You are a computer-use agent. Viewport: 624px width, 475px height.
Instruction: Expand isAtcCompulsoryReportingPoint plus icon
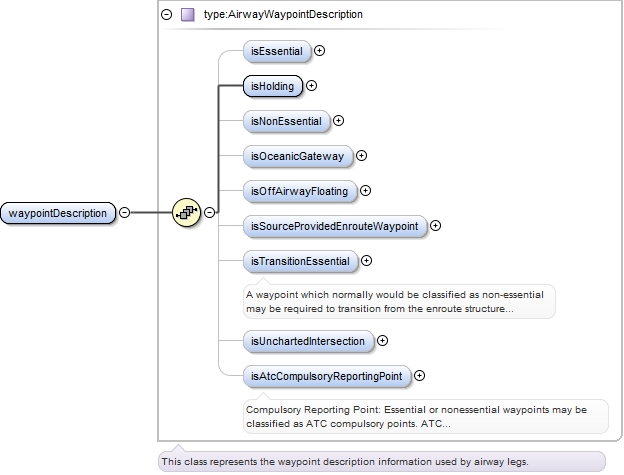pyautogui.click(x=419, y=376)
